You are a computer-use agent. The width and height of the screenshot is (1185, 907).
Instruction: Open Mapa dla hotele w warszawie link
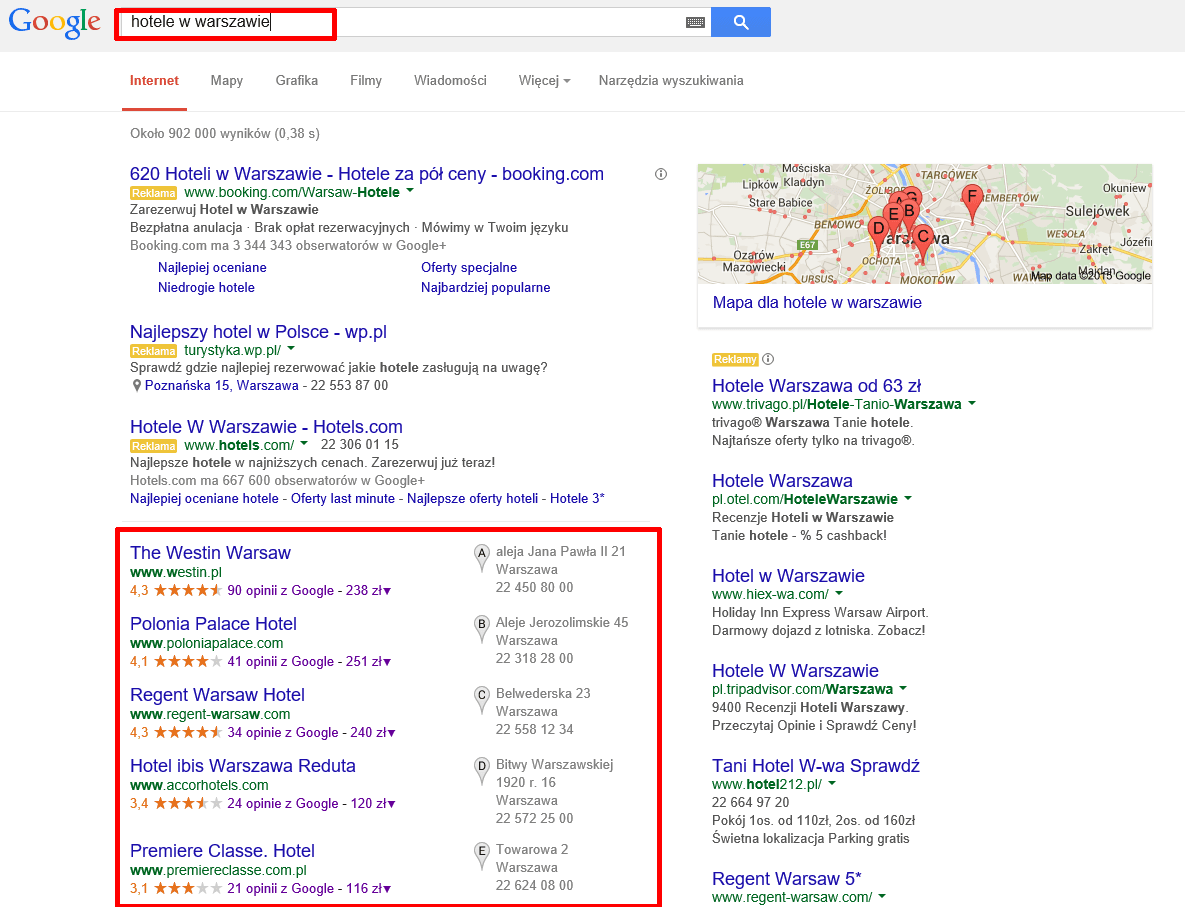tap(817, 302)
